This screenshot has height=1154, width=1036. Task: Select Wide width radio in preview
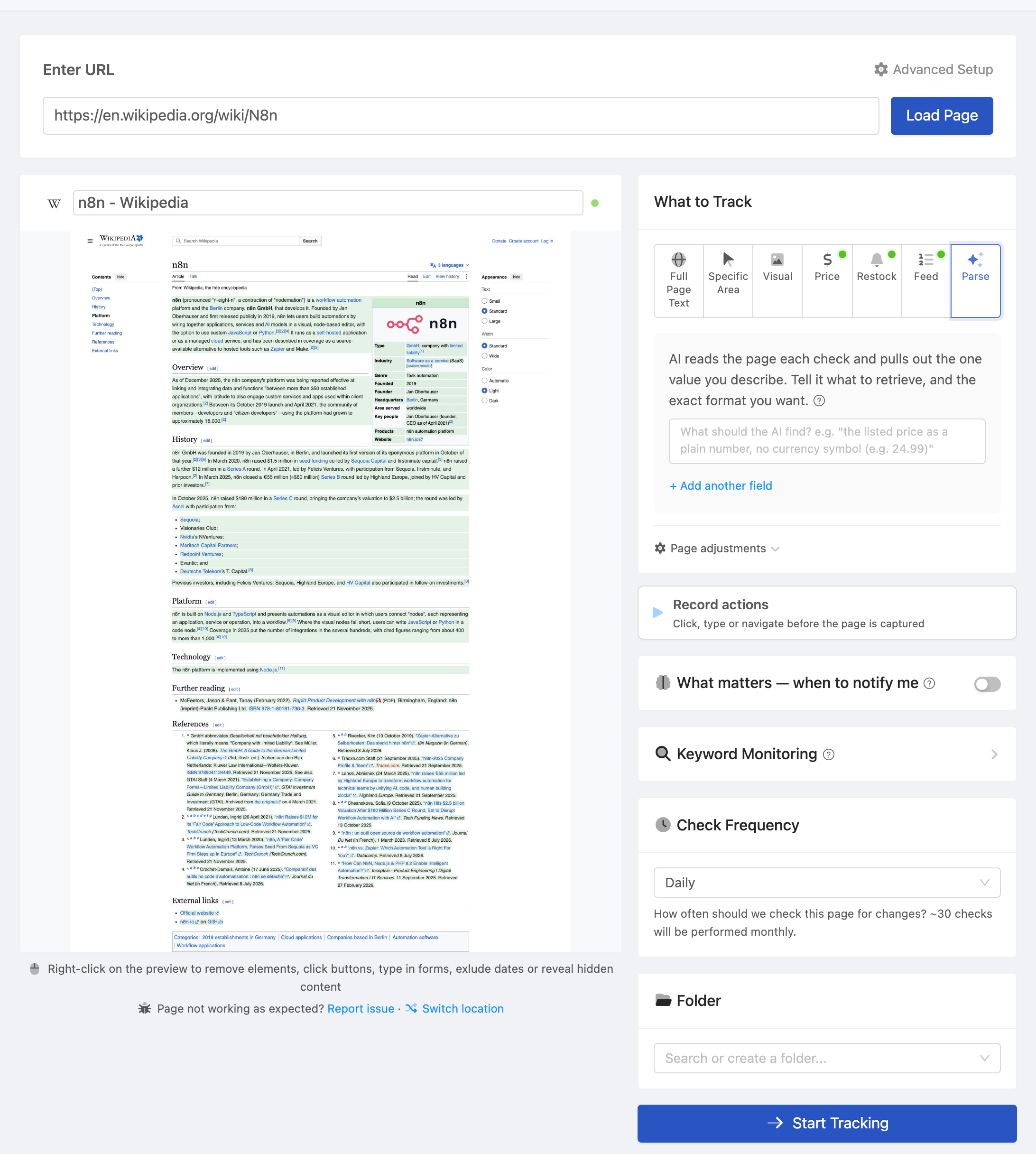tap(484, 356)
